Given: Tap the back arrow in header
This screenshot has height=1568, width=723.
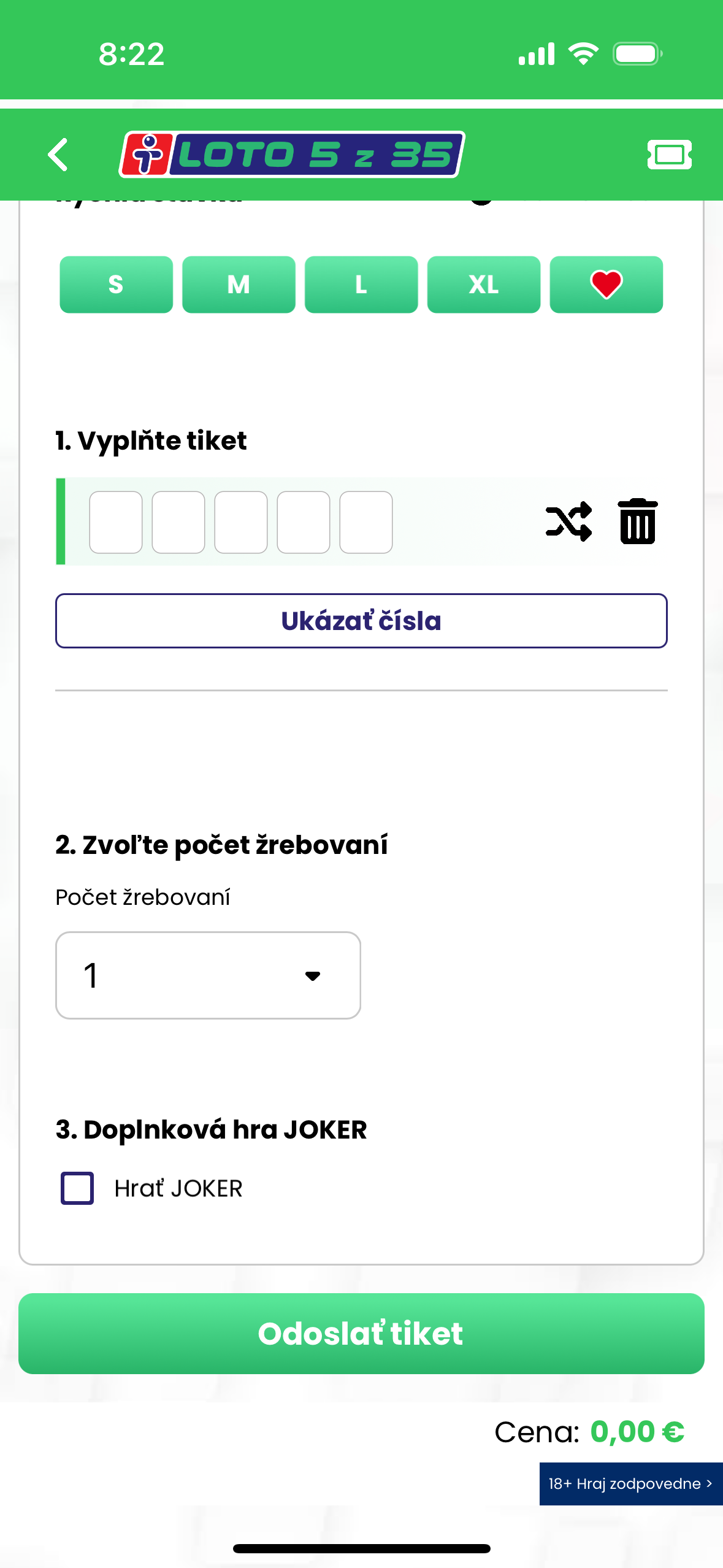Looking at the screenshot, I should [x=58, y=155].
